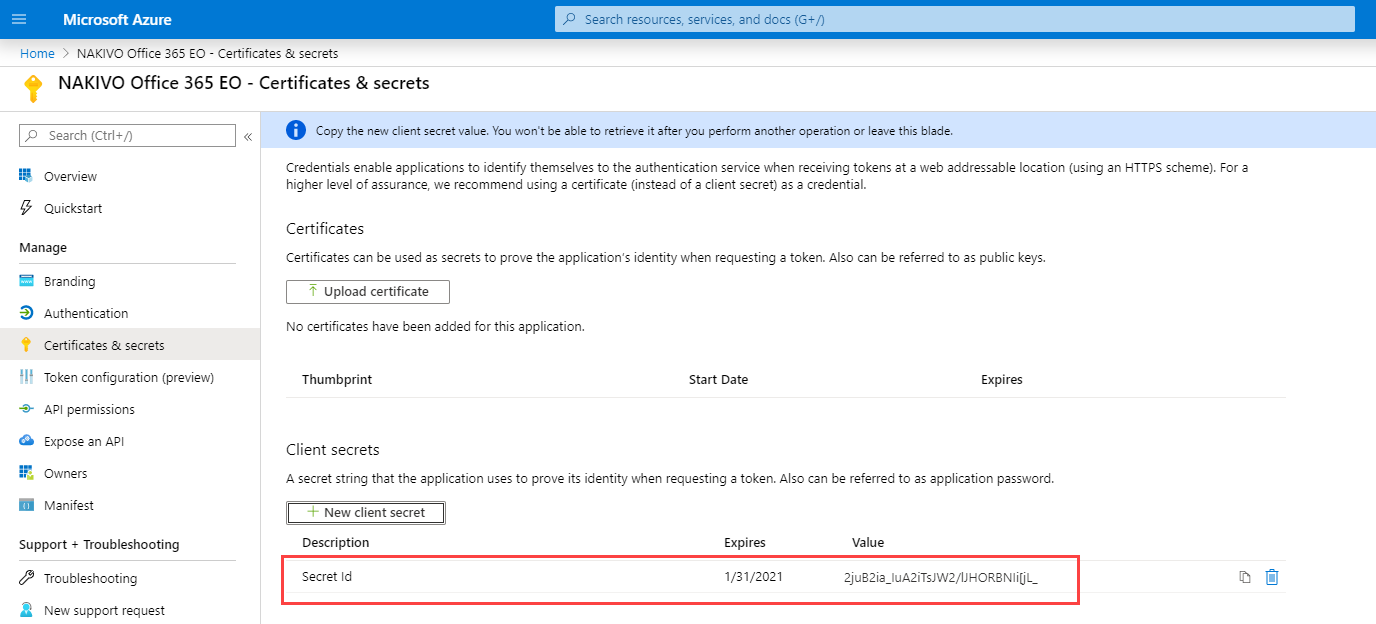
Task: Go to the Authentication page
Action: coord(85,313)
